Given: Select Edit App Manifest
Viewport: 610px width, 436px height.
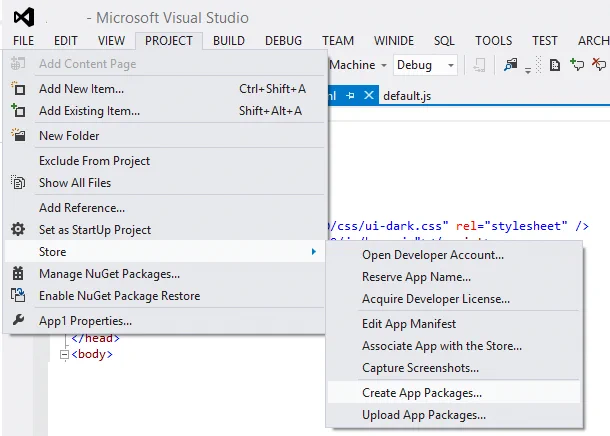Looking at the screenshot, I should coord(454,324).
